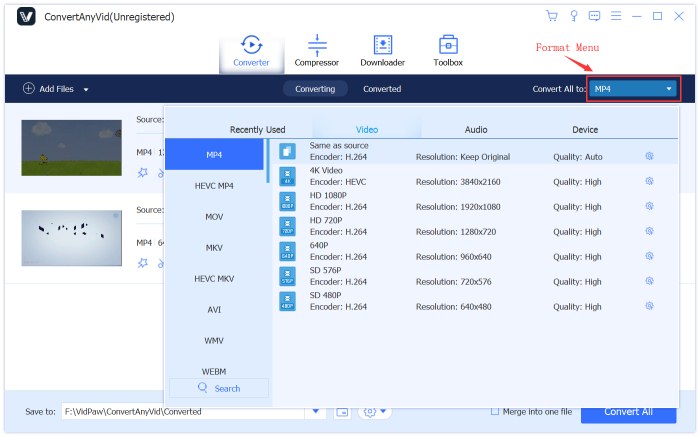This screenshot has width=700, height=437.
Task: Select the birds video thumbnail
Action: point(71,238)
